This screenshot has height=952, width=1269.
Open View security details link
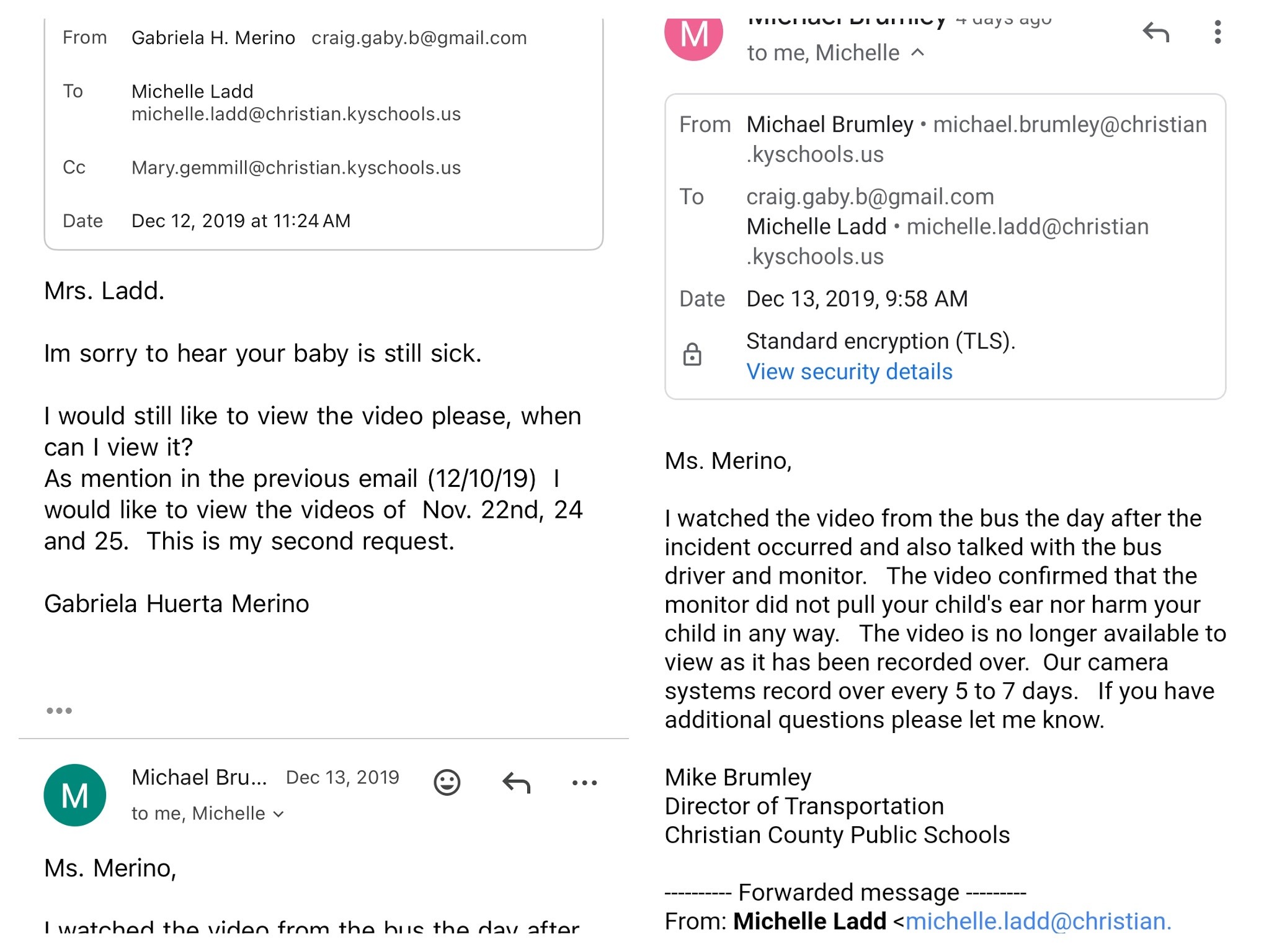849,371
